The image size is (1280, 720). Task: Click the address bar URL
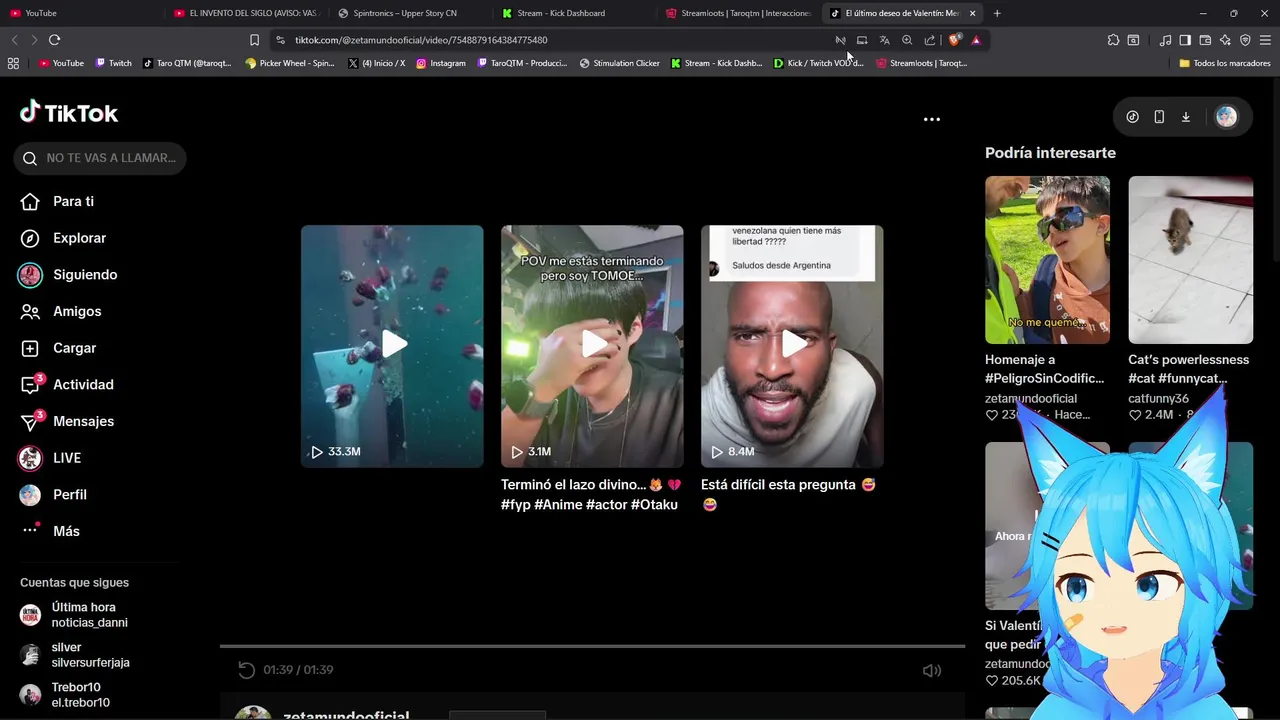point(421,40)
